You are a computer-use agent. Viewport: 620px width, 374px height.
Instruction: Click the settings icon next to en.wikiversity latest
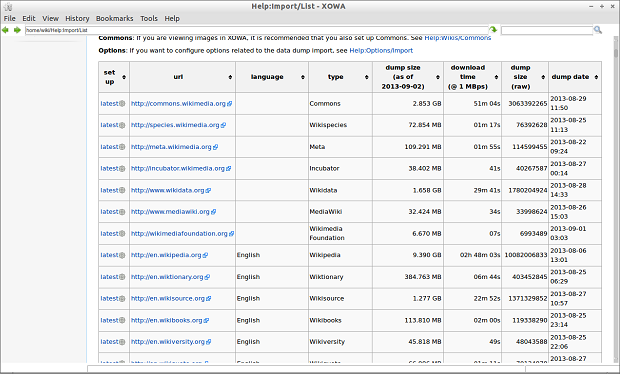coord(122,342)
